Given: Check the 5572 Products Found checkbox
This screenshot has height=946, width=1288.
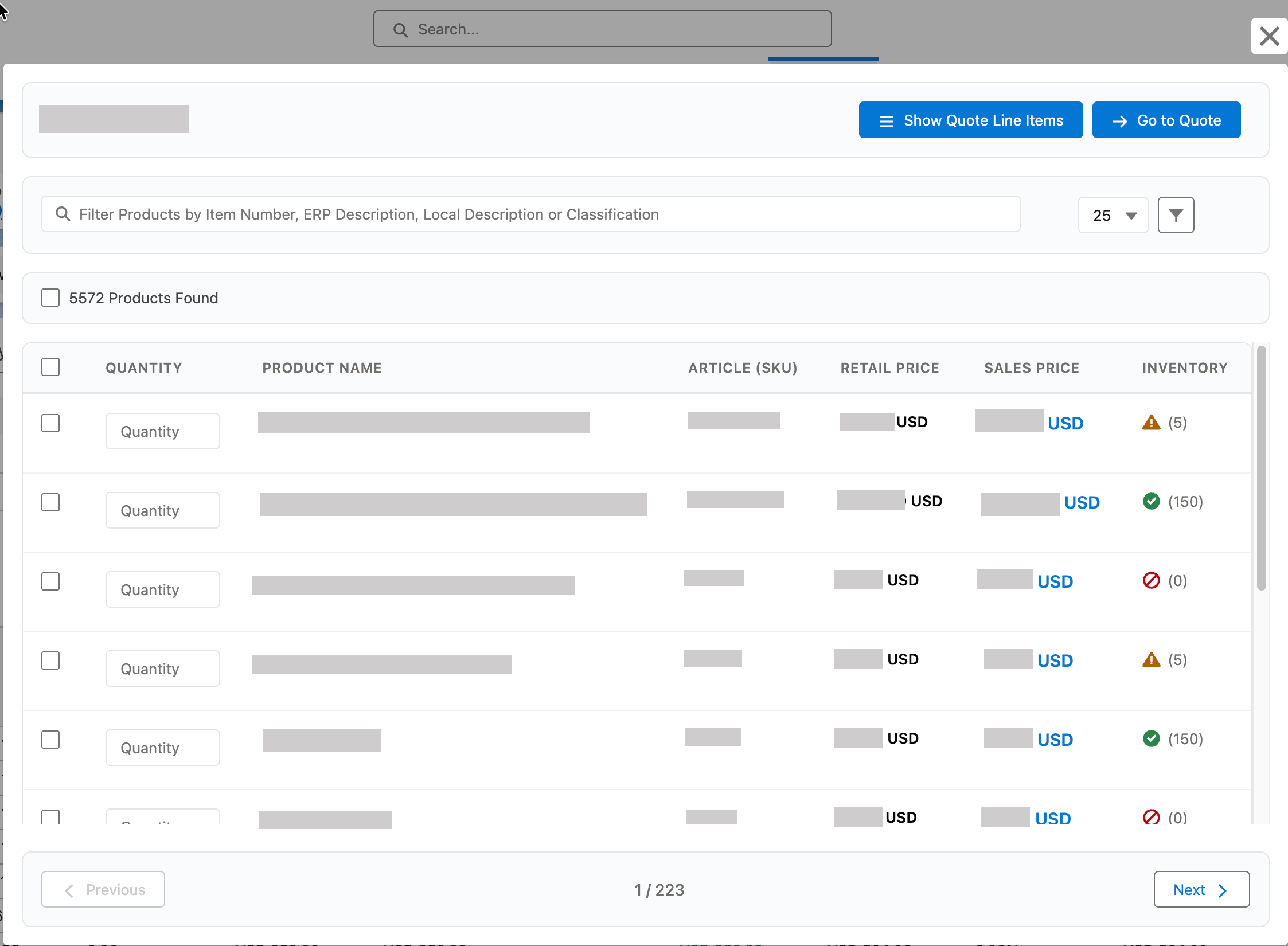Looking at the screenshot, I should click(x=50, y=297).
